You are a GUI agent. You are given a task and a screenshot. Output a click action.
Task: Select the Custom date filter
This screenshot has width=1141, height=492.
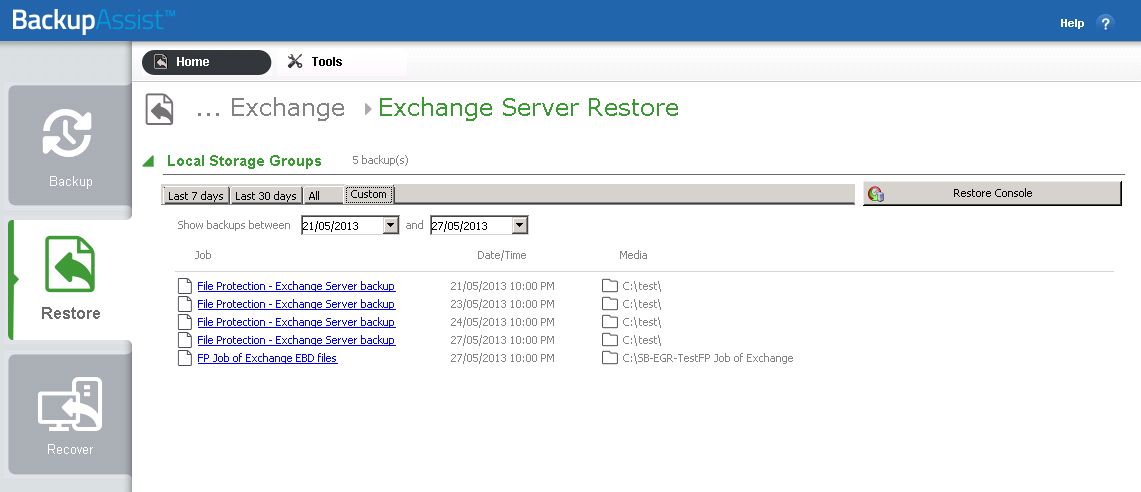point(369,194)
